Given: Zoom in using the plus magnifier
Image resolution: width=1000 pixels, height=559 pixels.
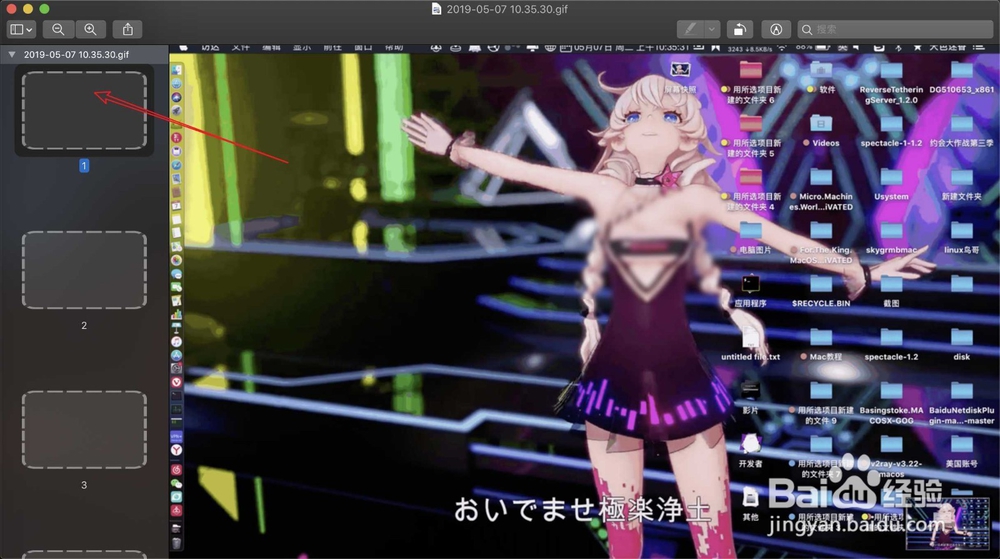Looking at the screenshot, I should point(91,29).
